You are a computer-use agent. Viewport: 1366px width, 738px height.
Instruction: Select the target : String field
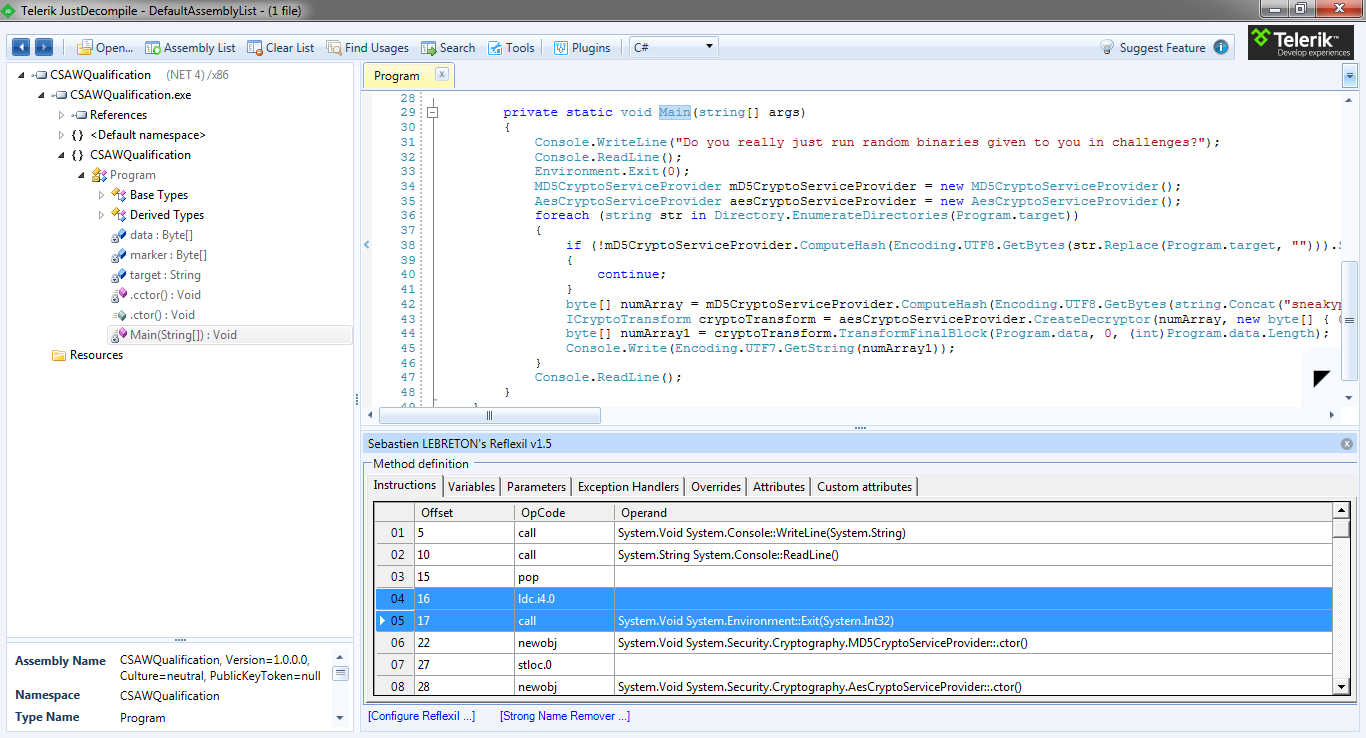pos(155,275)
